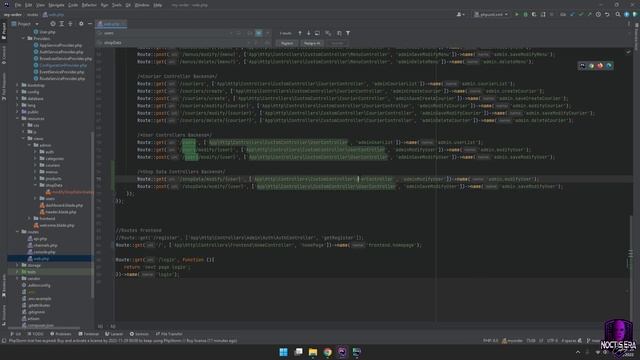Image resolution: width=640 pixels, height=360 pixels.
Task: Click the Git commit checkmark icon
Action: coord(581,14)
